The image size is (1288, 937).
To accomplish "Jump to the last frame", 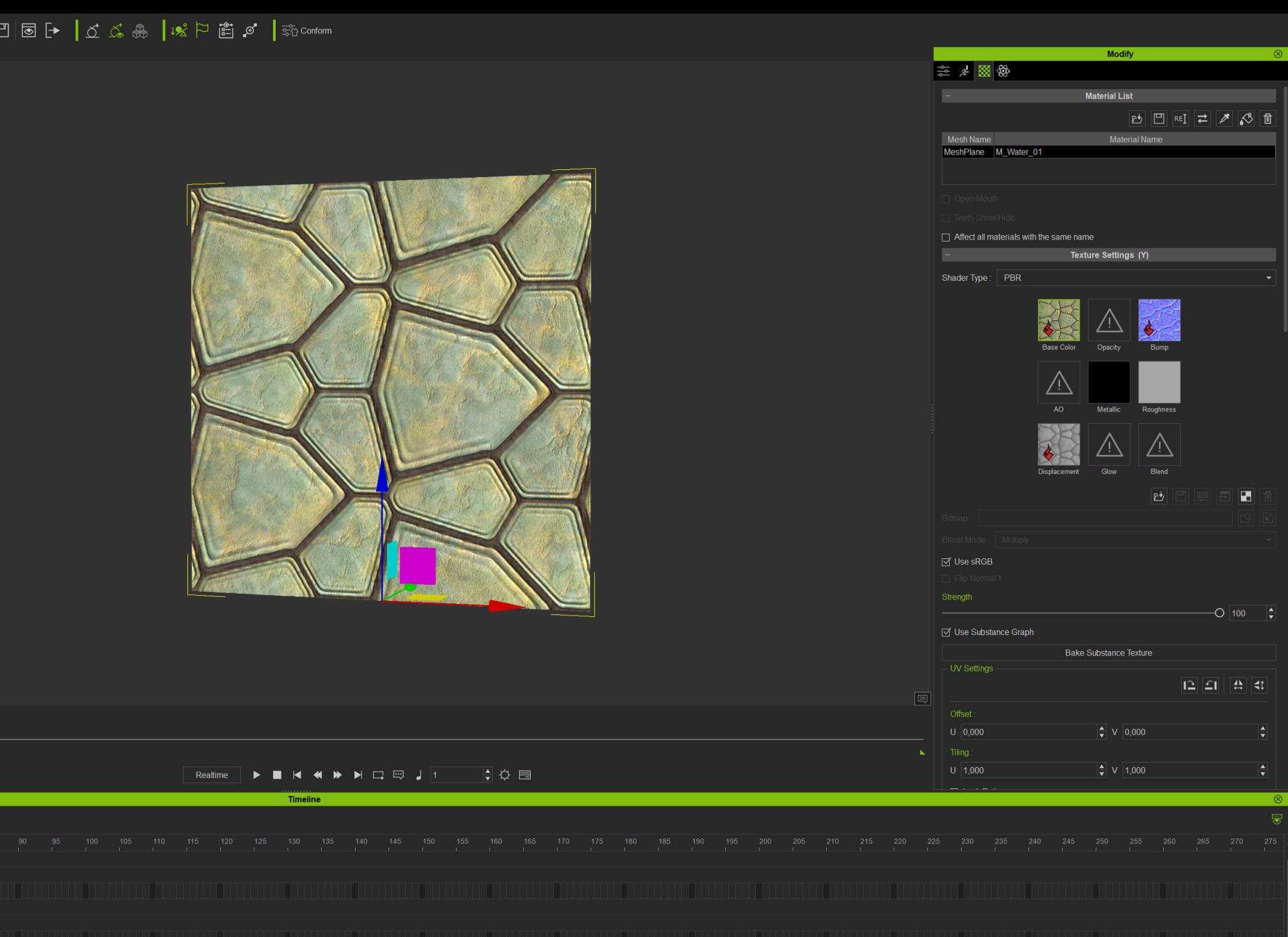I will pos(358,775).
